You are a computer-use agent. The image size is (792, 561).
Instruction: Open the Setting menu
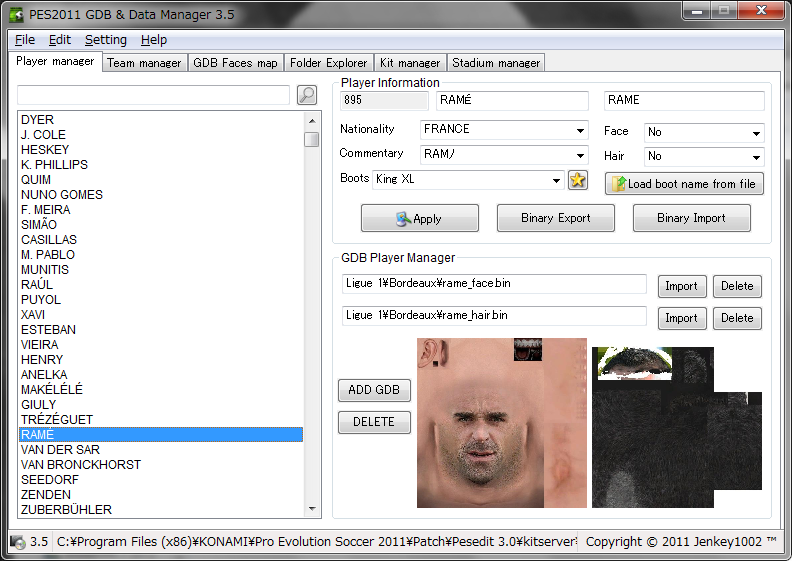coord(105,40)
